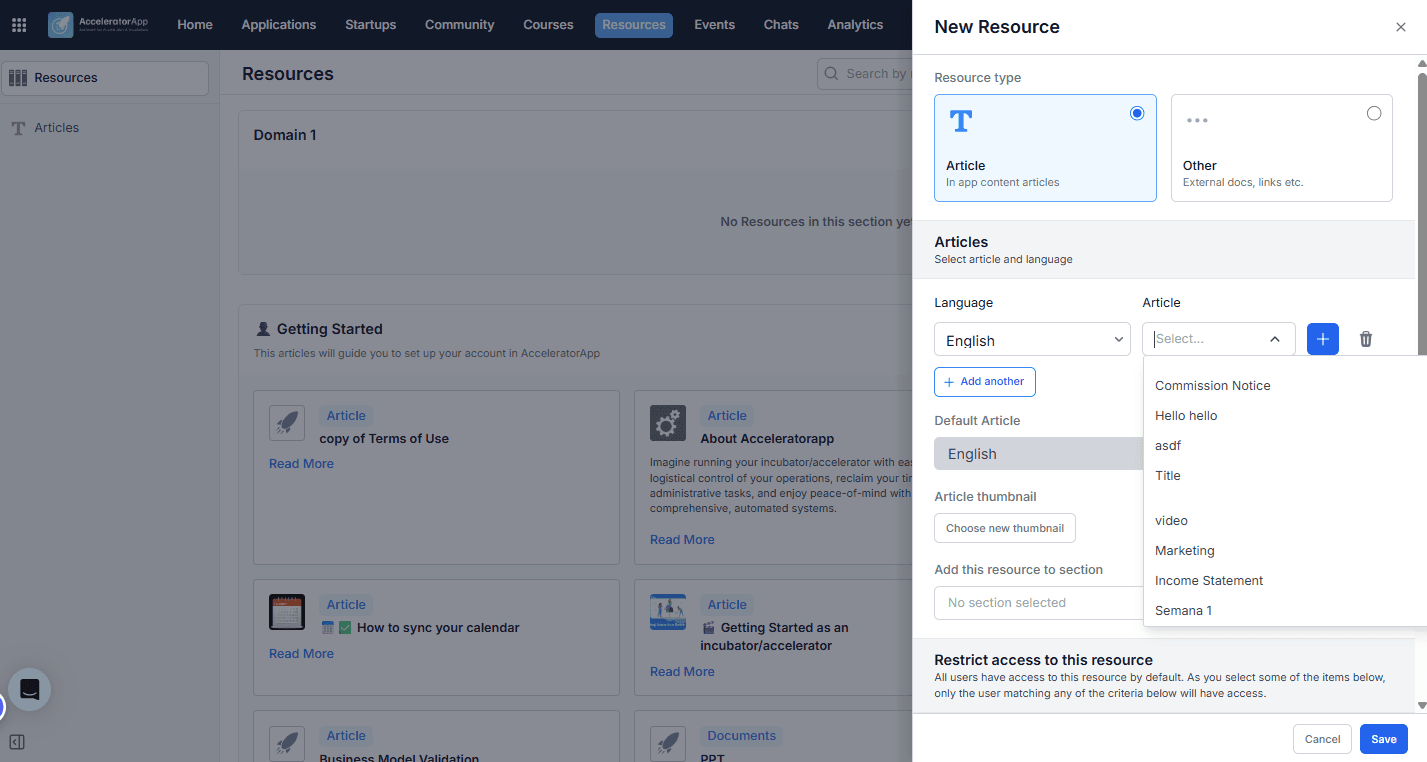This screenshot has height=762, width=1427.
Task: Open the 'No section selected' dropdown
Action: [x=1038, y=603]
